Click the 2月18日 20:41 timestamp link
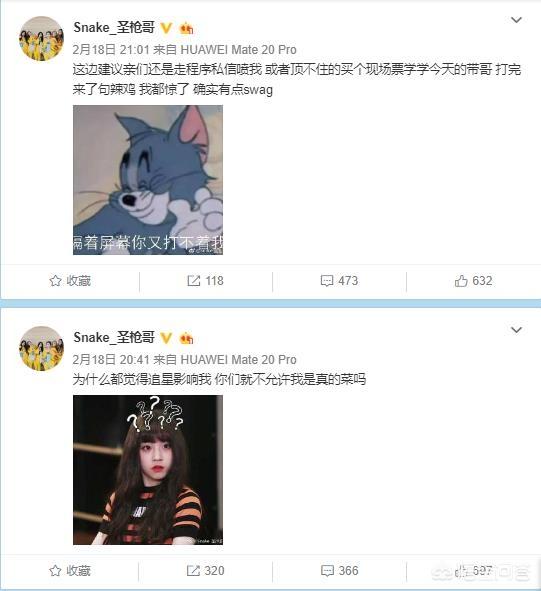 click(x=111, y=360)
